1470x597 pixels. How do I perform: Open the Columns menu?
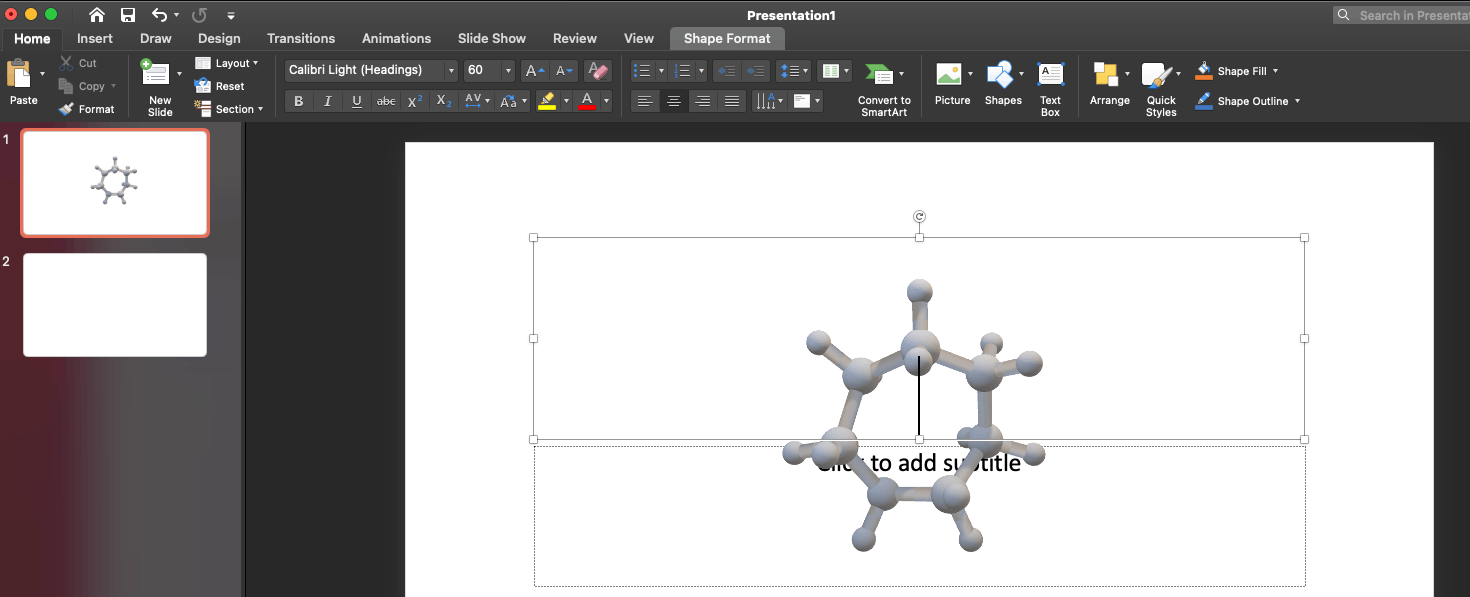[834, 71]
